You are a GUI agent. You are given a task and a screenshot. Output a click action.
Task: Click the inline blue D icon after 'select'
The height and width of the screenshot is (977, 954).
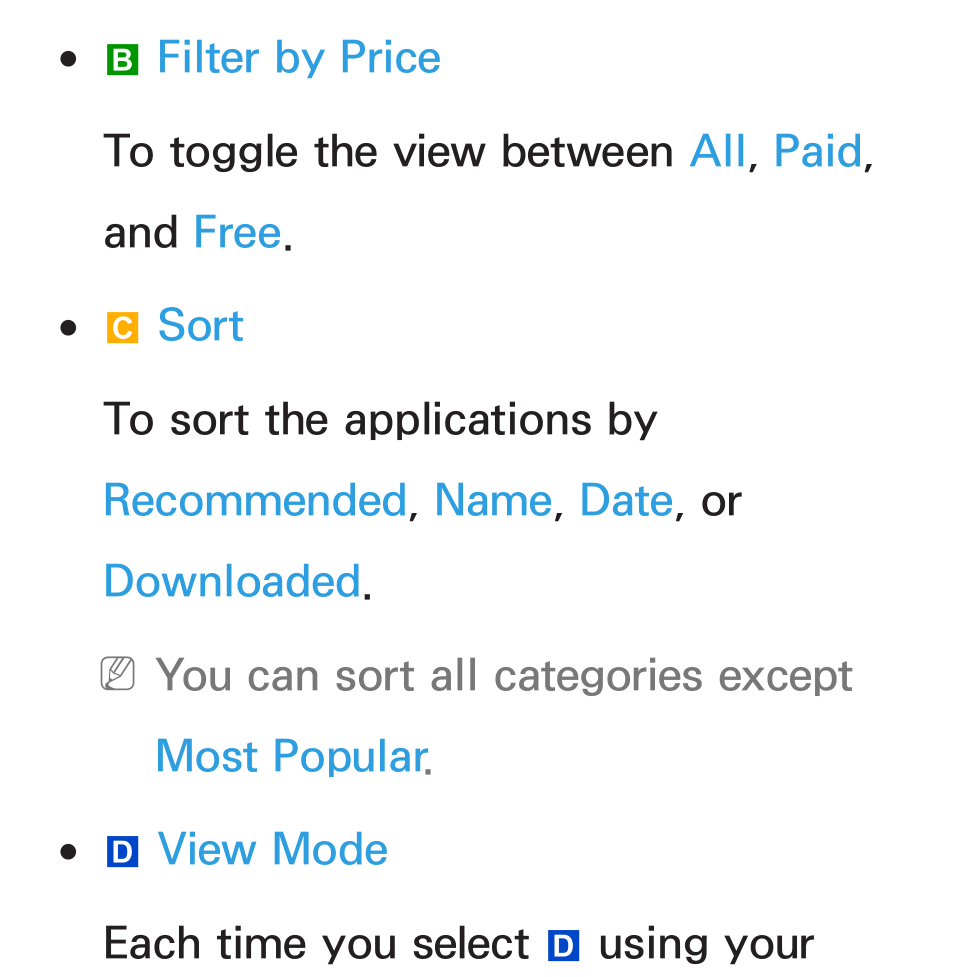click(563, 946)
